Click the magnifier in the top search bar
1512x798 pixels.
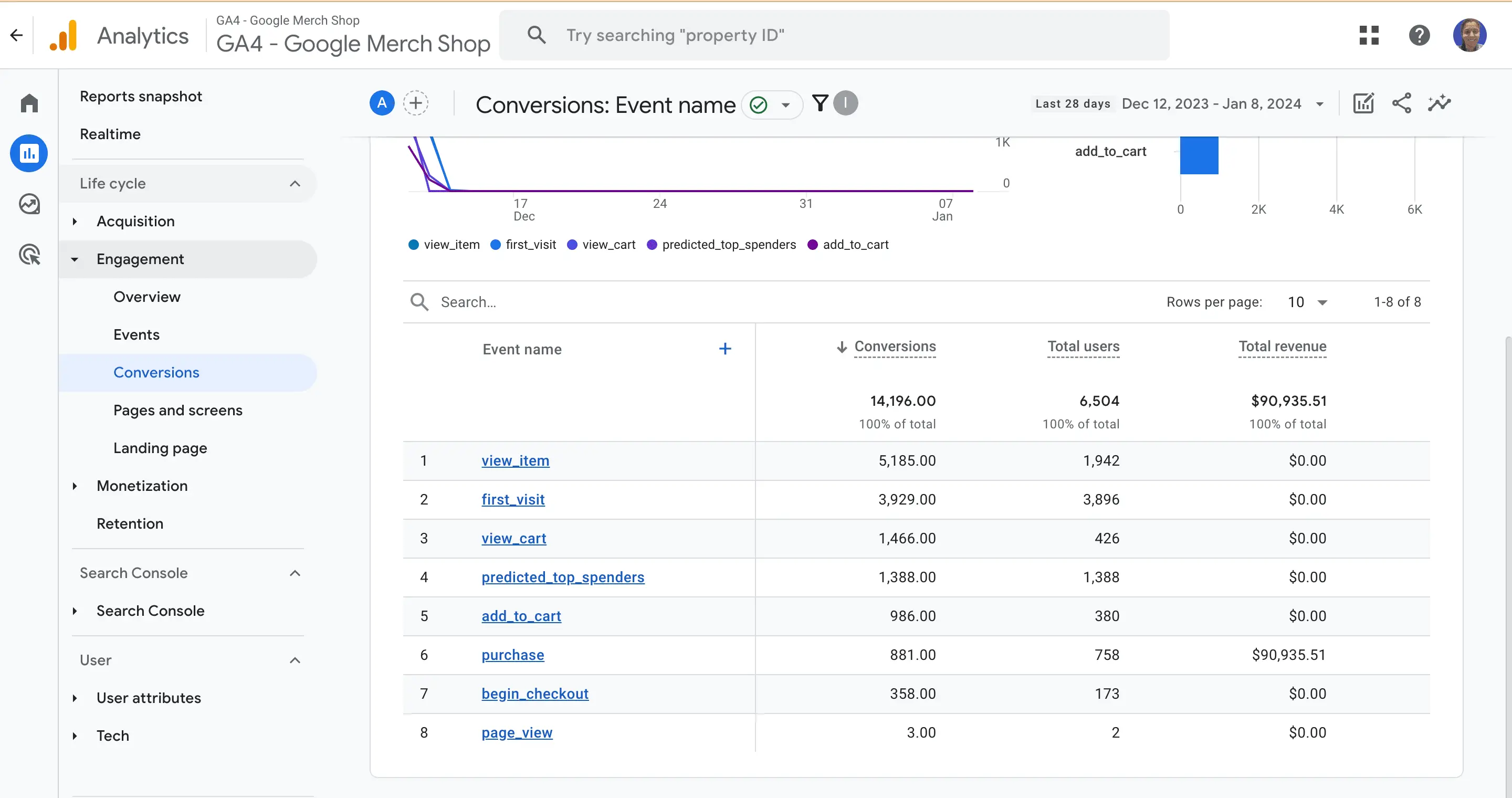coord(537,35)
